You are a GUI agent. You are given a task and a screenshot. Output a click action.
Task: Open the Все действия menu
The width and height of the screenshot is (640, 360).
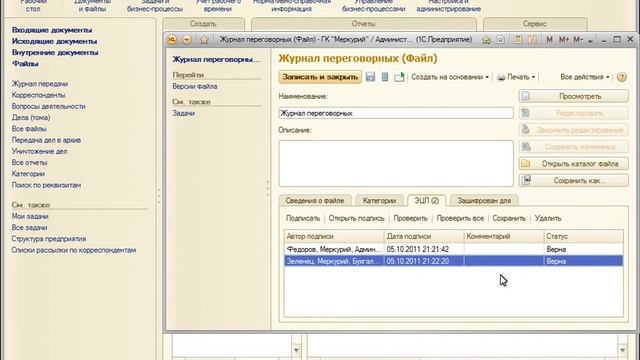(x=585, y=77)
